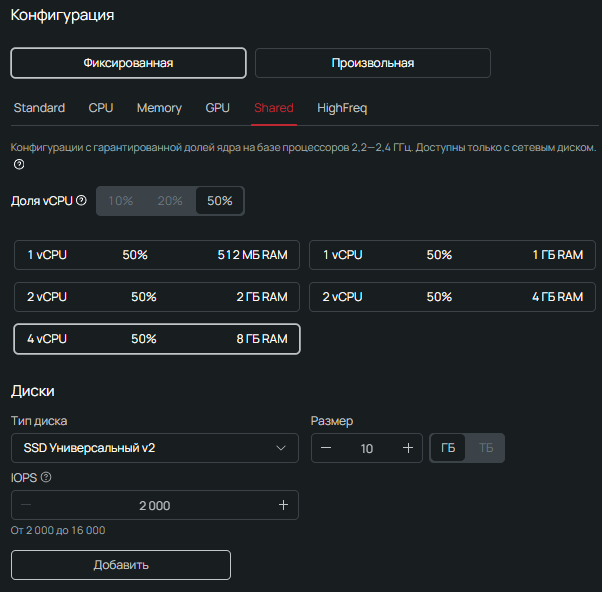This screenshot has width=602, height=592.
Task: Decrease IOPS value with minus icon
Action: [26, 505]
